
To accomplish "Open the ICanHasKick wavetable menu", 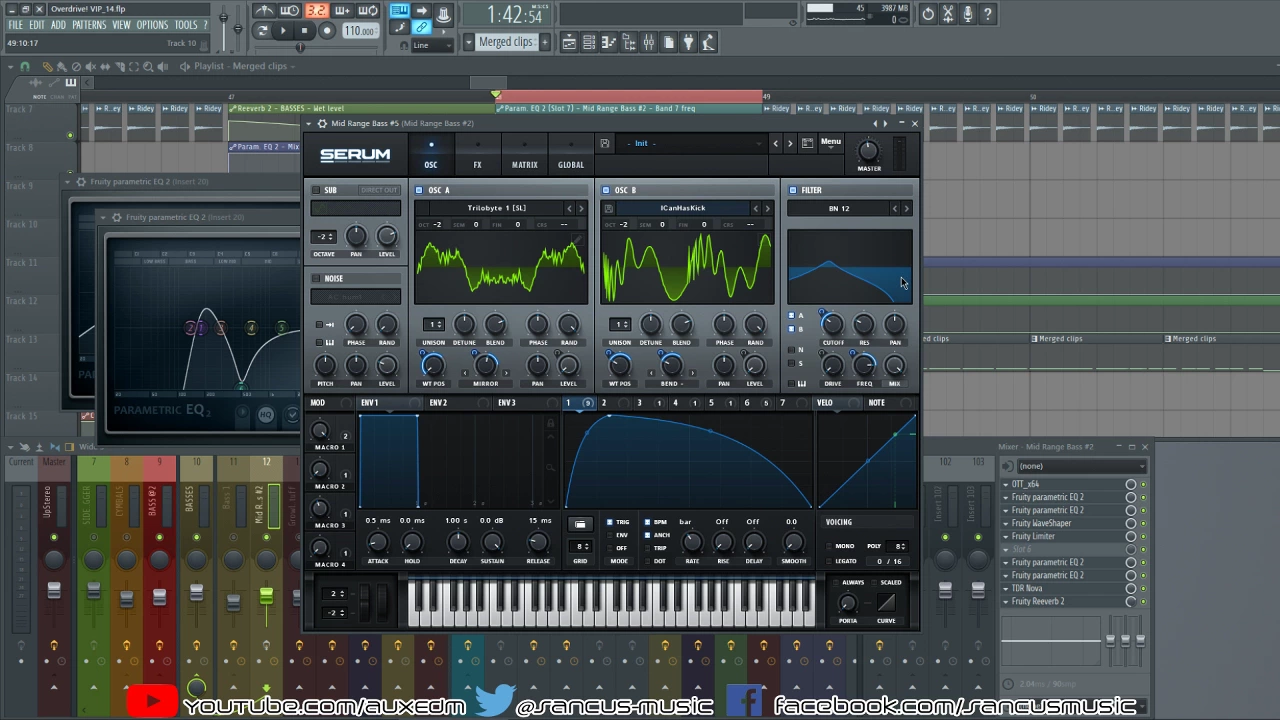I will [x=683, y=208].
